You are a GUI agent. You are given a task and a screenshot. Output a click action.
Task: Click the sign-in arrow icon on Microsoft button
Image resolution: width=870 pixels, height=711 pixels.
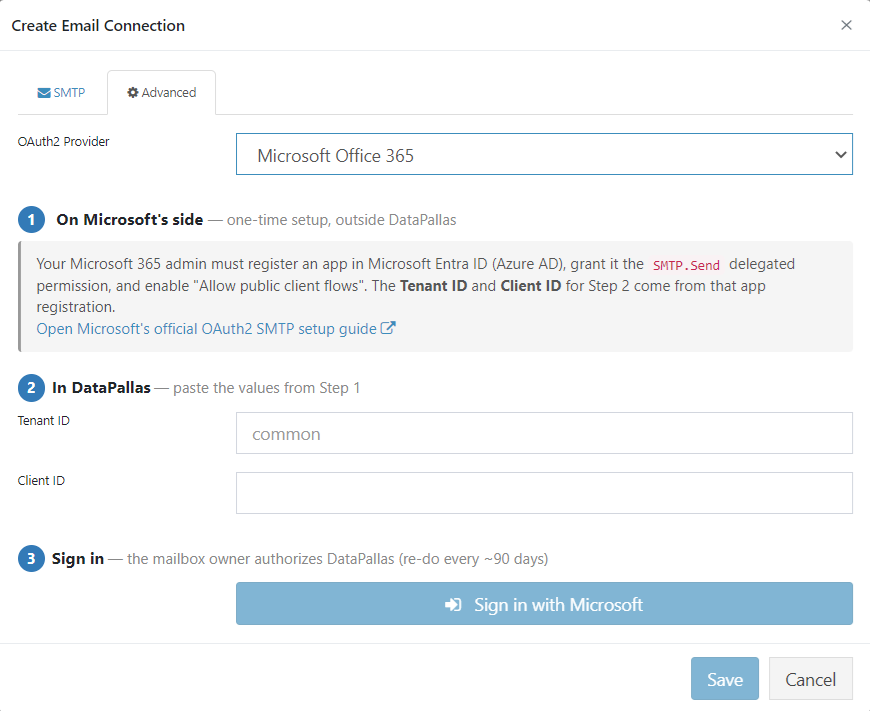coord(453,604)
